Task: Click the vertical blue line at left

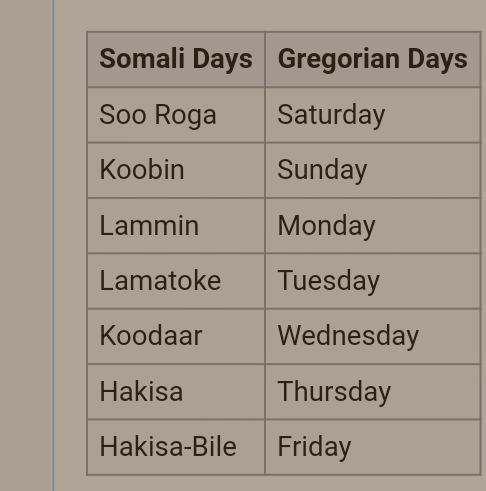Action: point(53,245)
